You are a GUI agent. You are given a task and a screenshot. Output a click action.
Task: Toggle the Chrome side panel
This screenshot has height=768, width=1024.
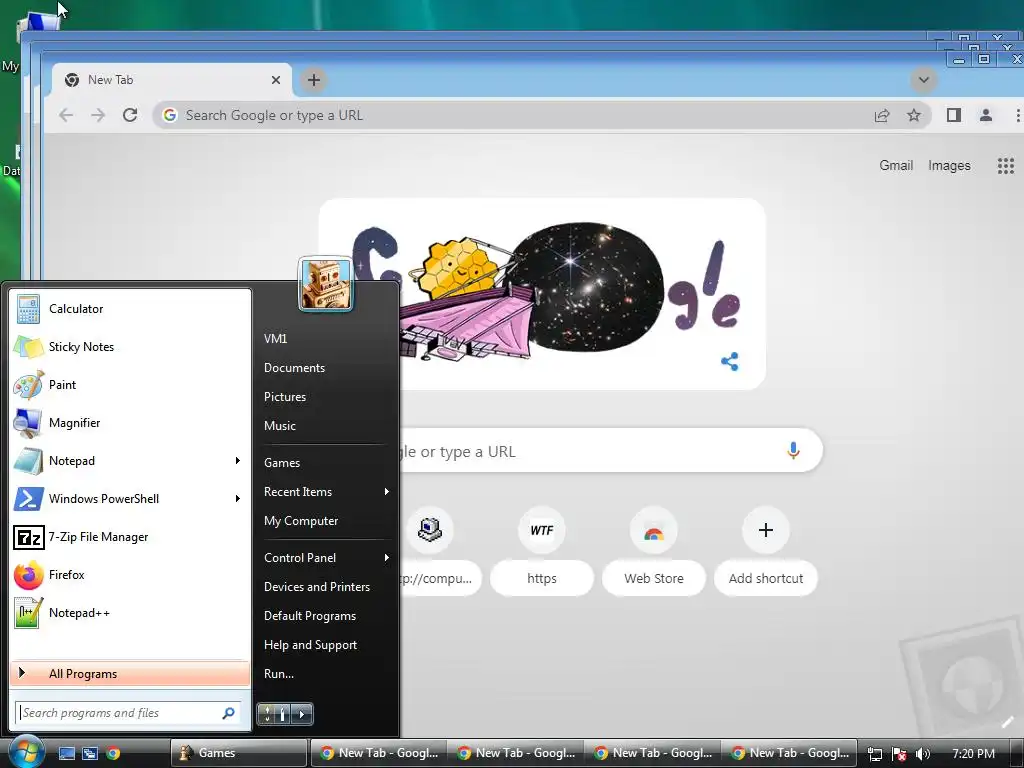point(953,116)
